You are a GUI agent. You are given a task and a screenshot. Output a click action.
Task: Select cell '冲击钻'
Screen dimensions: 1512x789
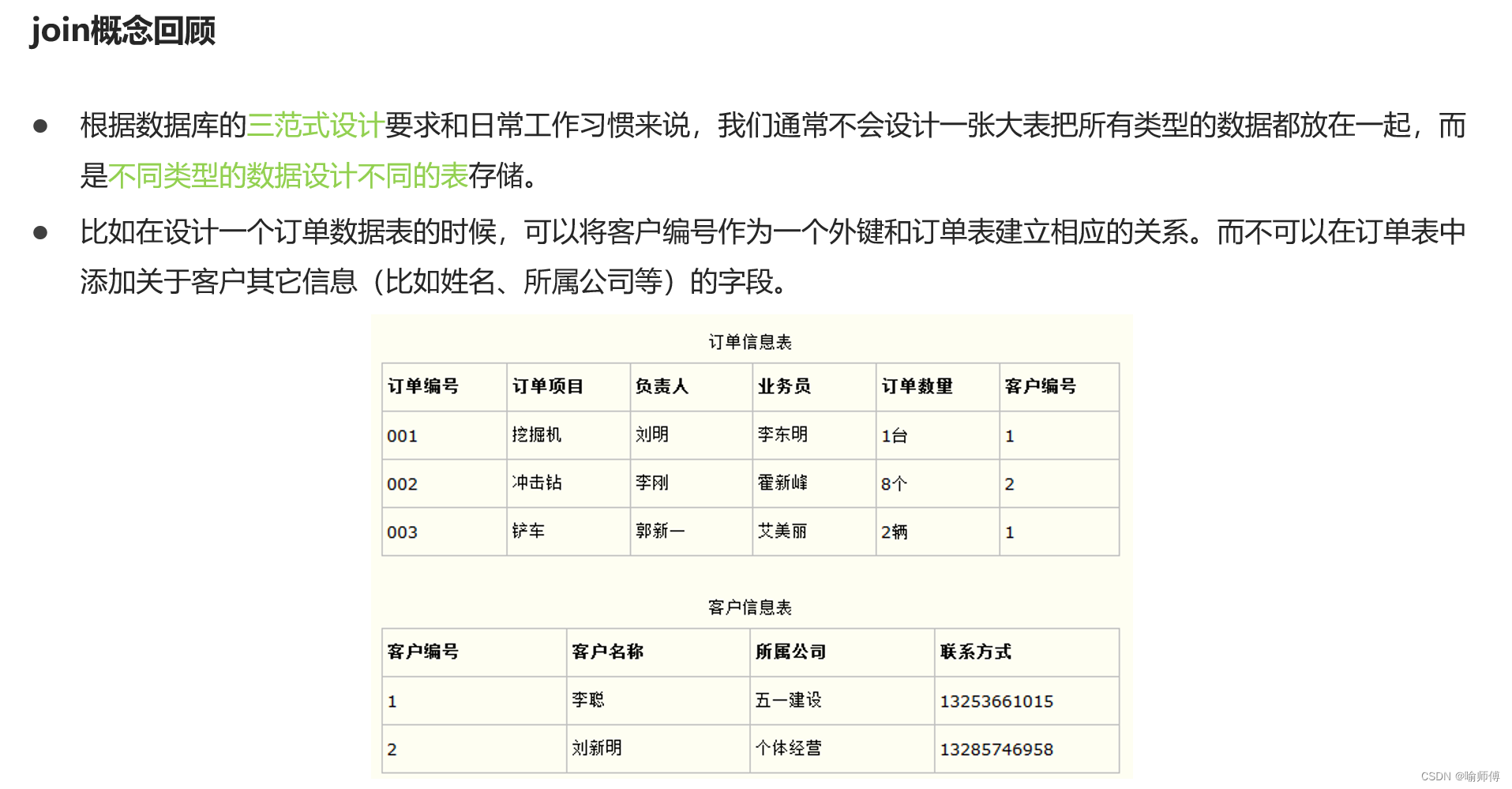click(x=568, y=484)
